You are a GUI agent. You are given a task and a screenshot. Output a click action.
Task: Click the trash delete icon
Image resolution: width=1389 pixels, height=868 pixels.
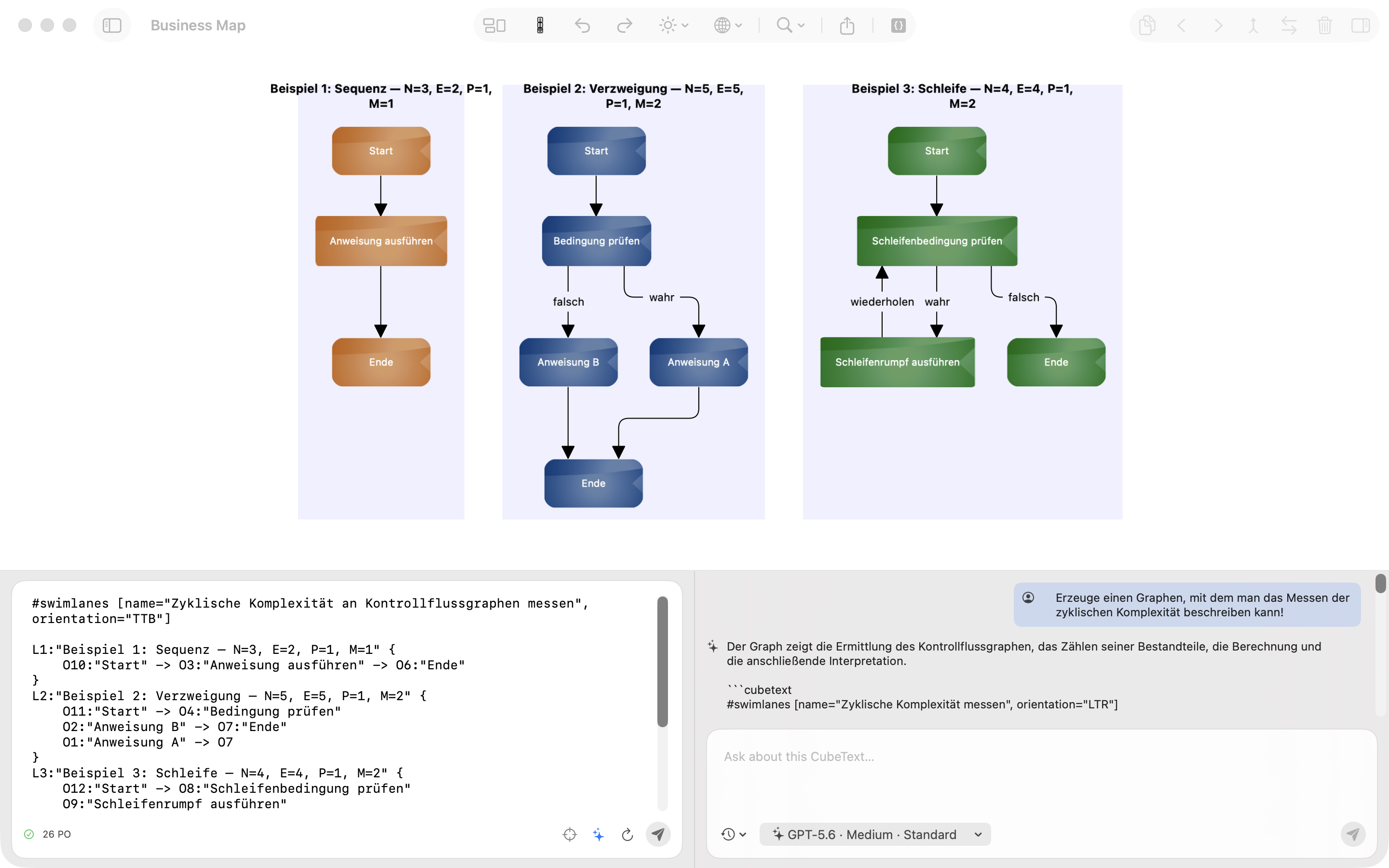pyautogui.click(x=1325, y=25)
